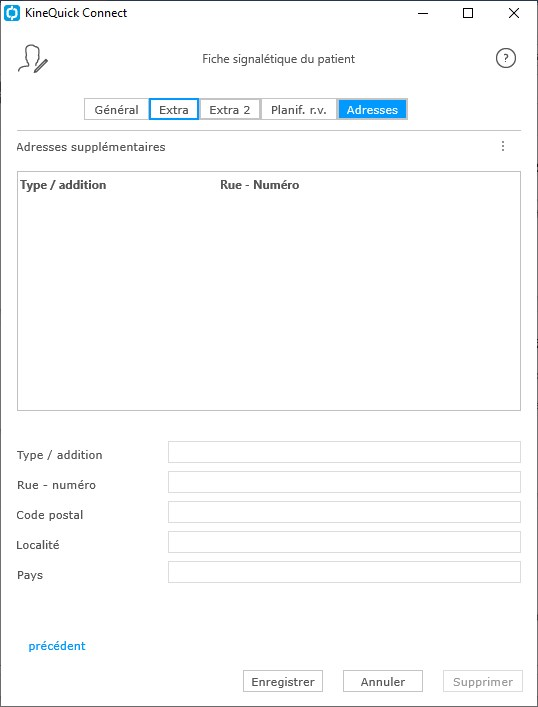Click the Type / addition input field
Image resolution: width=538 pixels, height=707 pixels.
pyautogui.click(x=344, y=452)
